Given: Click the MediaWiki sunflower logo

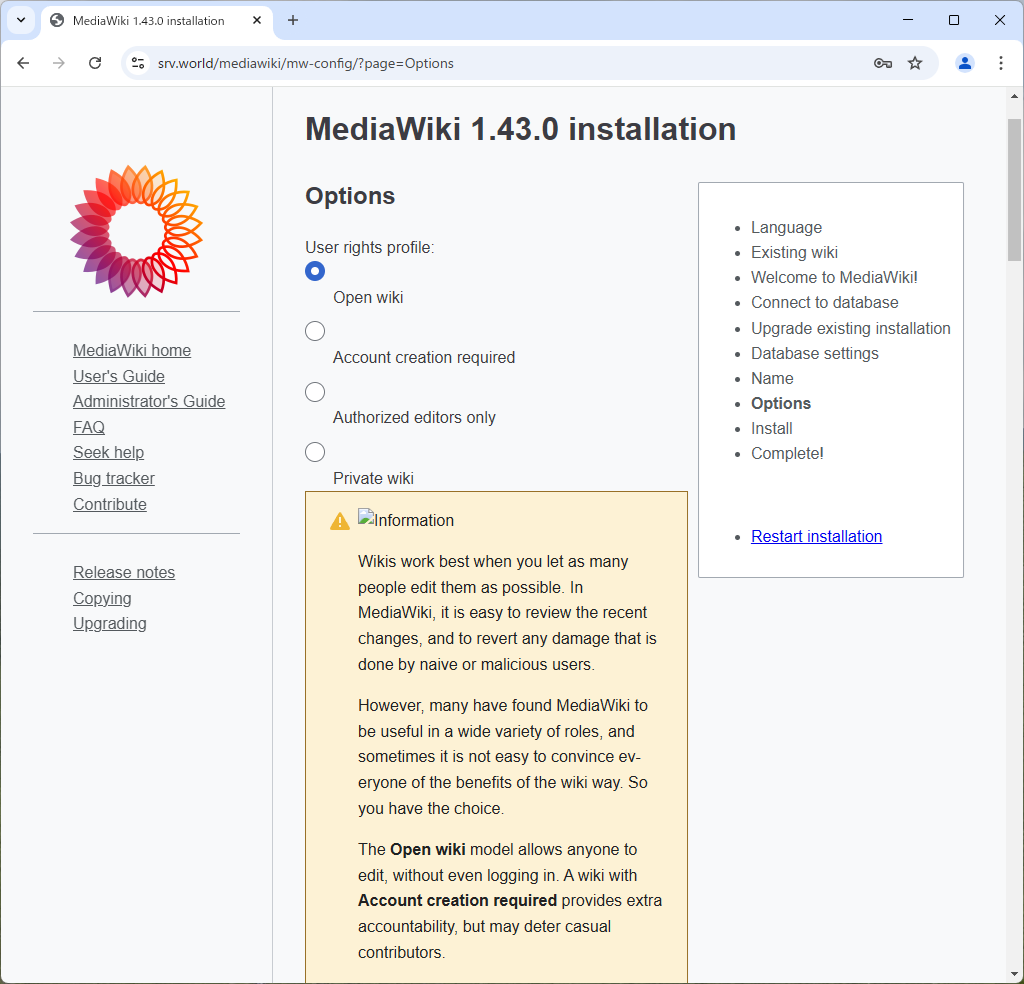Looking at the screenshot, I should (136, 231).
